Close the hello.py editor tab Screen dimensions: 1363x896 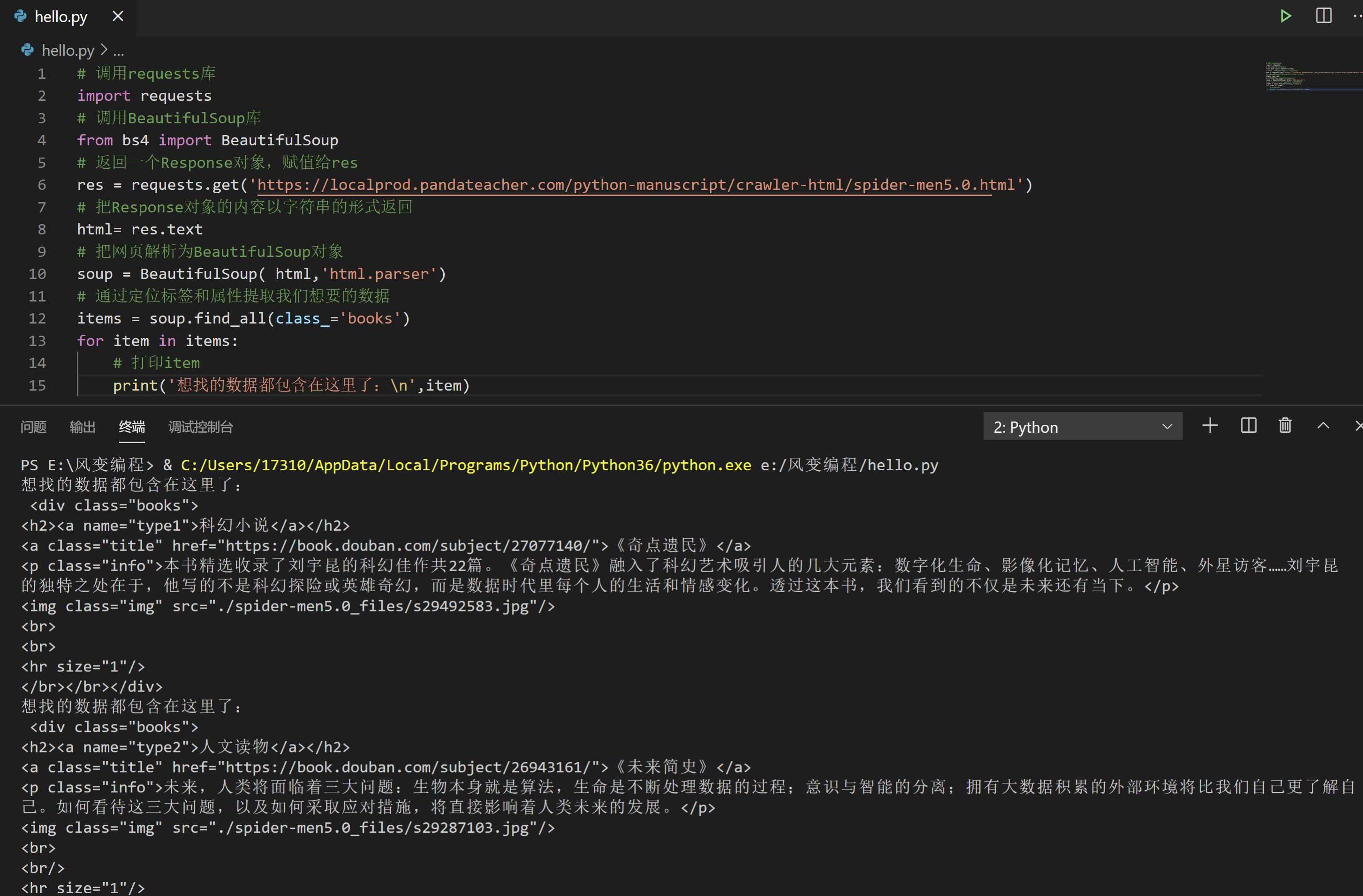[118, 16]
